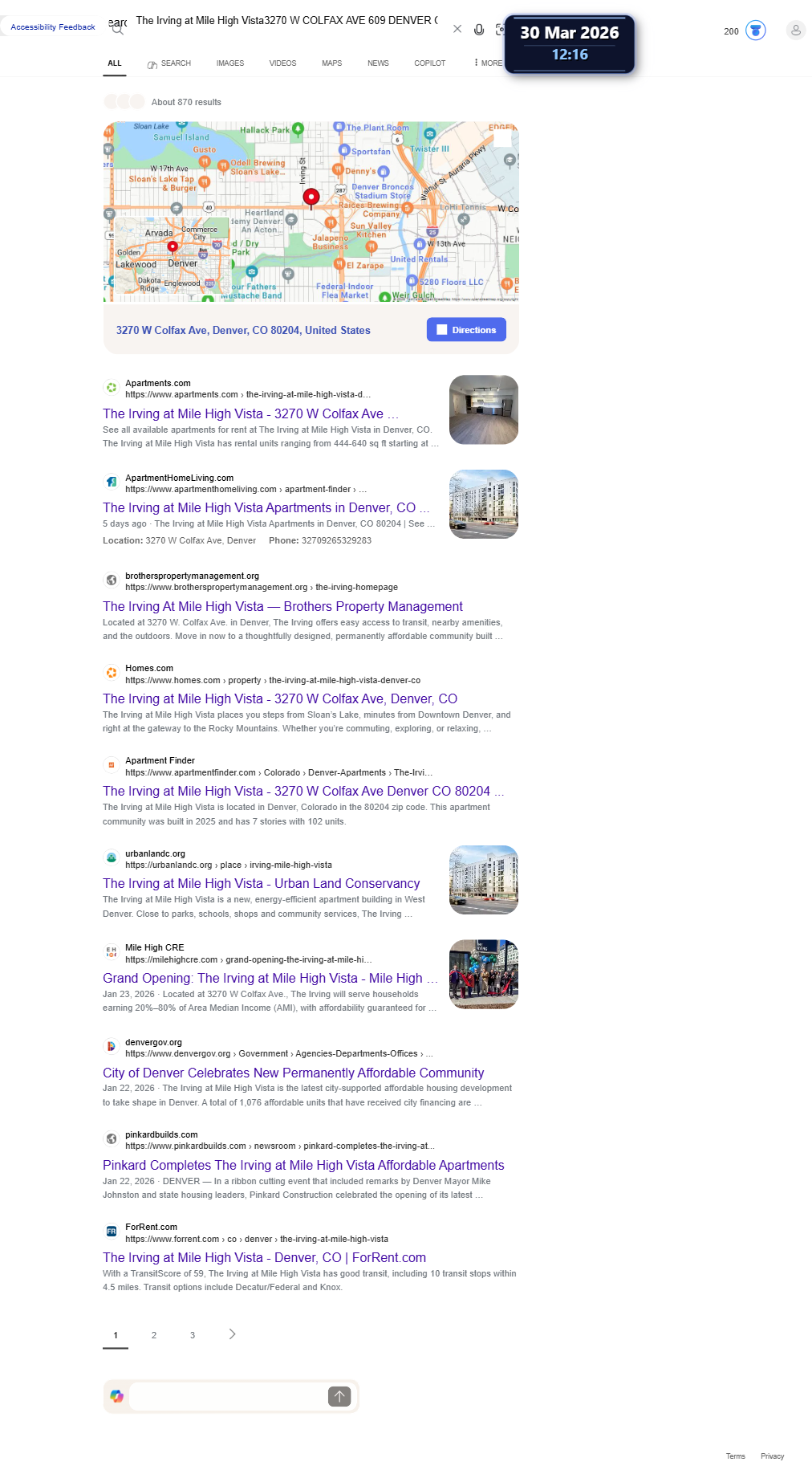This screenshot has width=812, height=1470.
Task: Open the 3270 W Colfax Ave address link
Action: click(243, 330)
